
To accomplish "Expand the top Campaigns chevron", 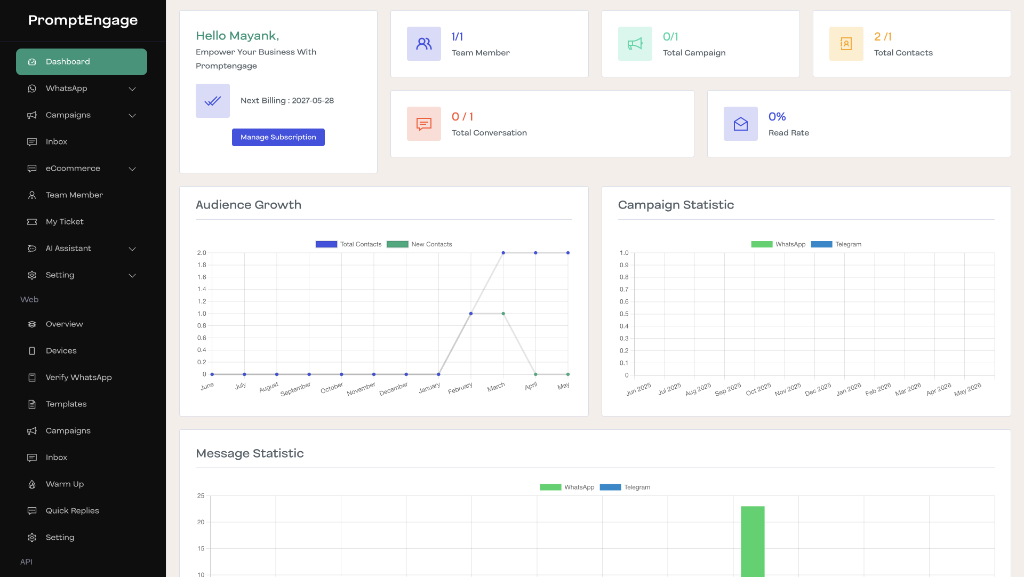I will 132,116.
